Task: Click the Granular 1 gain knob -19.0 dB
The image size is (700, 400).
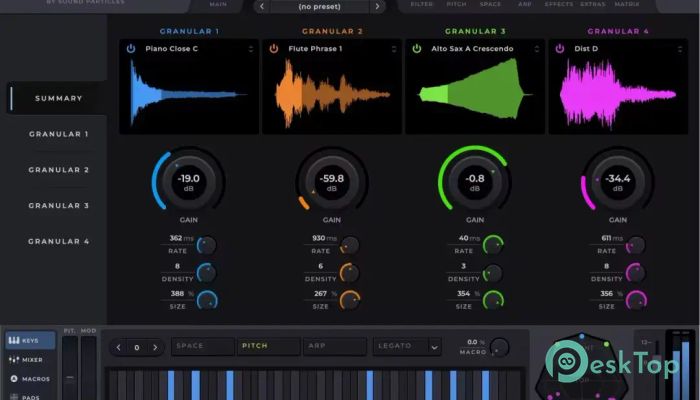Action: pos(188,181)
